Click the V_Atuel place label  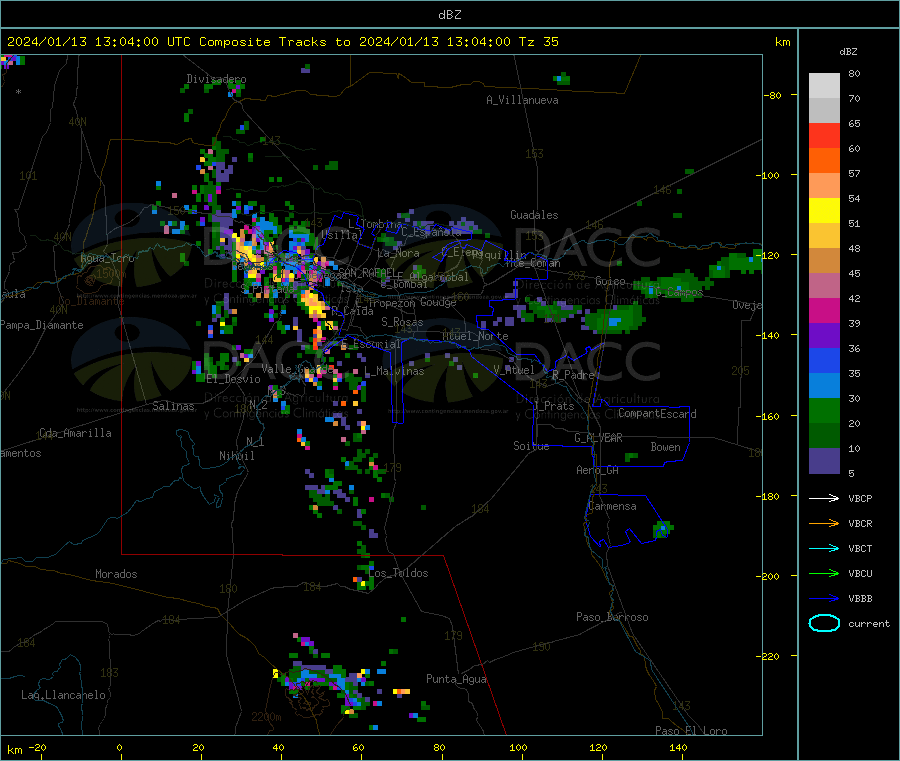tap(514, 370)
